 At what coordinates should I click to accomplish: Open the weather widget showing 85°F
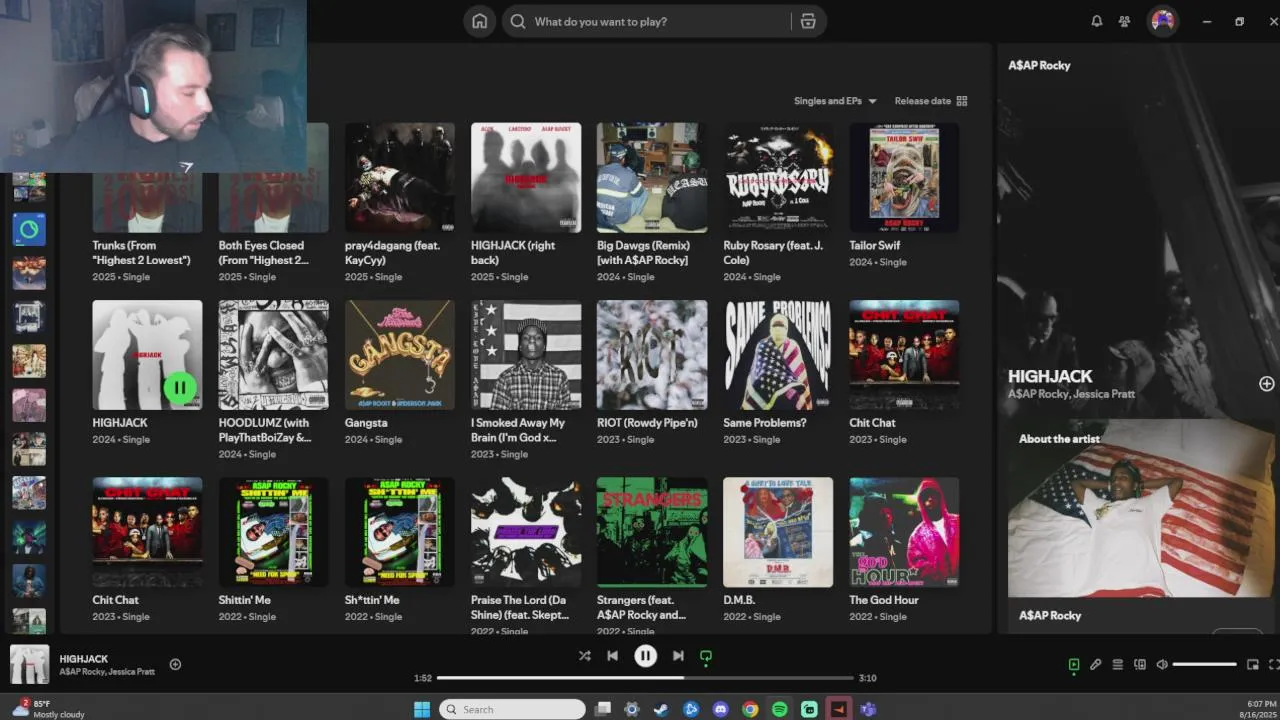tap(48, 709)
